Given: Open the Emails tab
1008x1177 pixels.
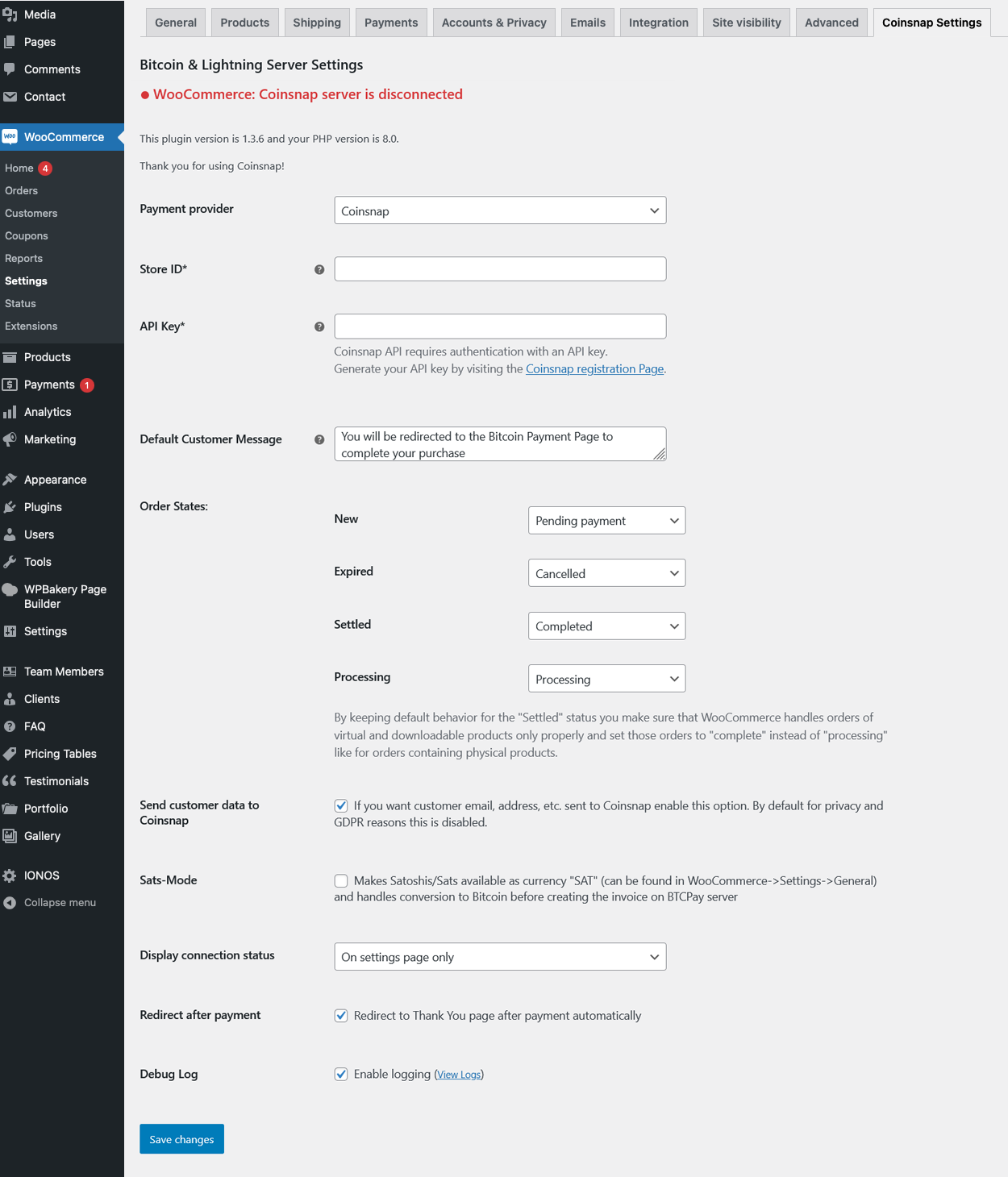Looking at the screenshot, I should pyautogui.click(x=588, y=23).
